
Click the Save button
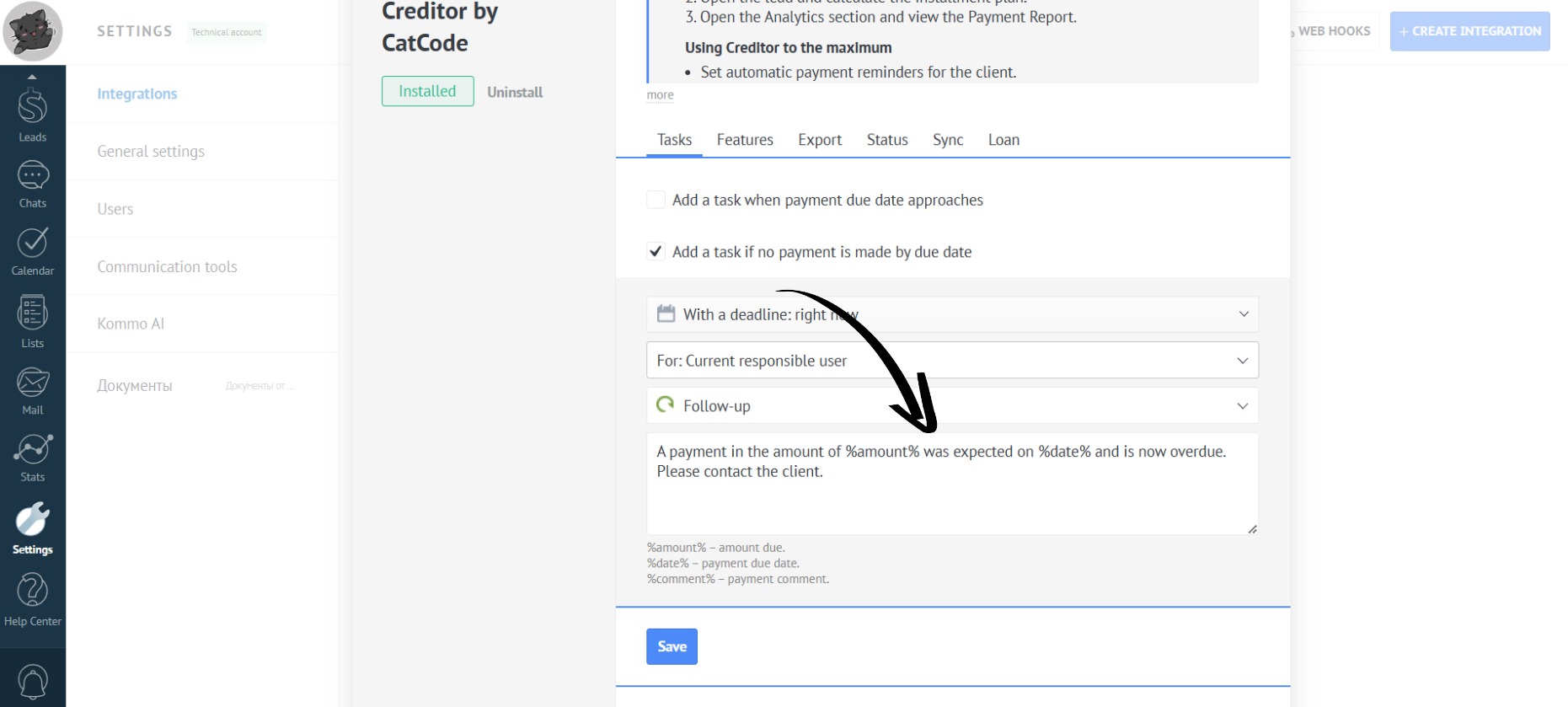pyautogui.click(x=672, y=646)
